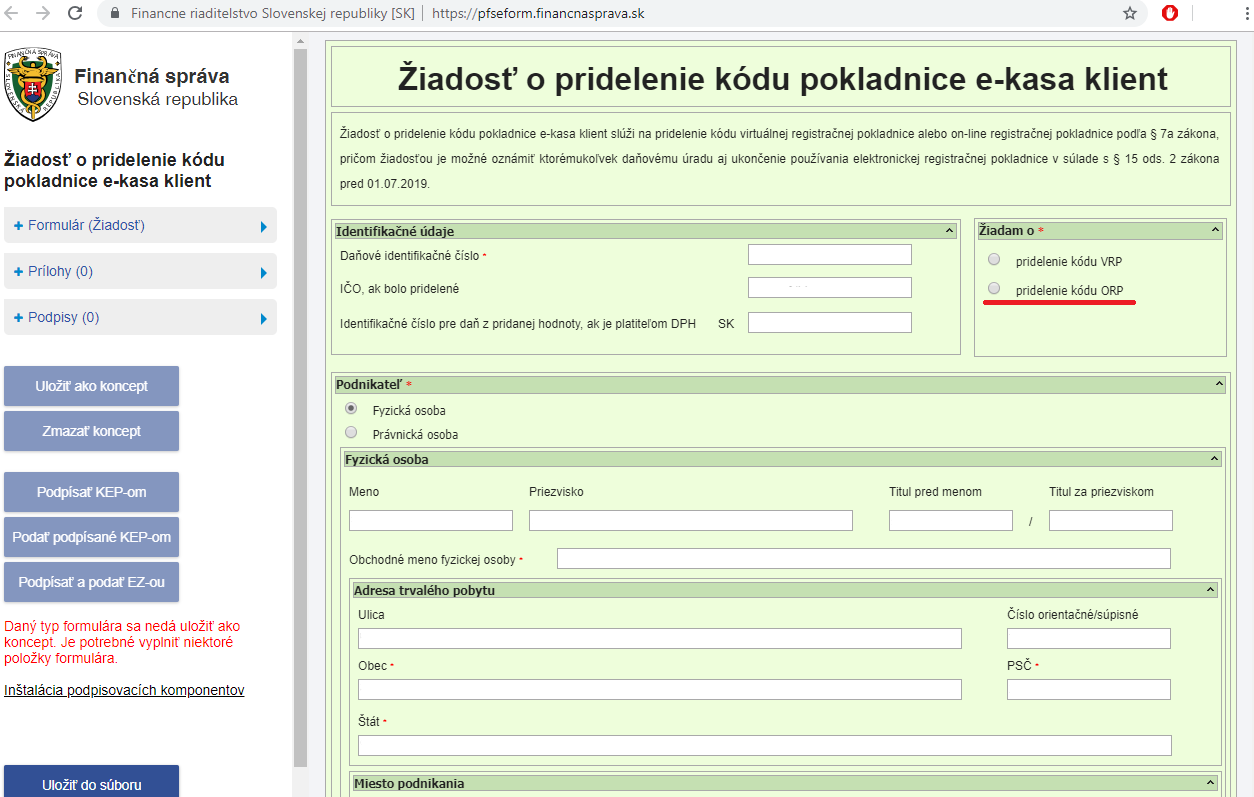Expand the Formulár (Žiadosť) section
Image resolution: width=1254 pixels, height=797 pixels.
click(x=140, y=226)
